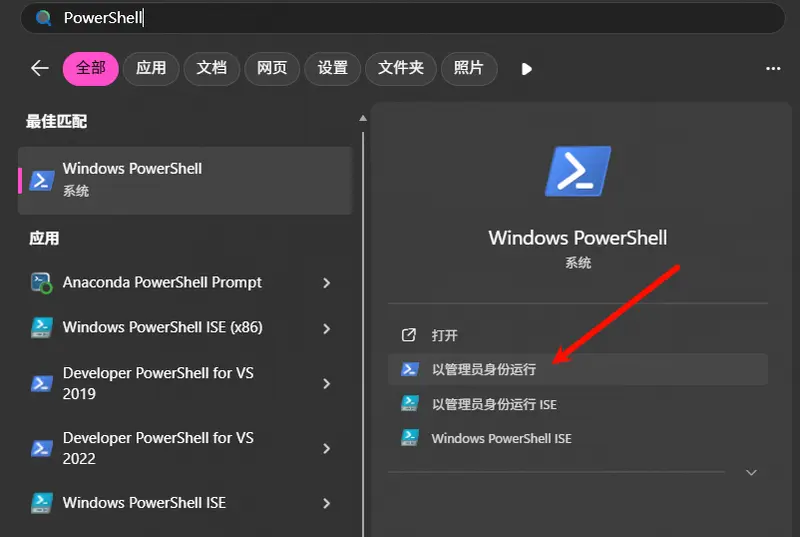
Task: Click scroll up arrow of results list
Action: [363, 118]
